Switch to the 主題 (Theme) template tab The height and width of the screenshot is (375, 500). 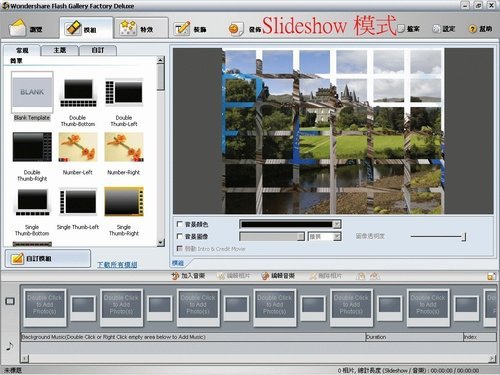coord(60,50)
